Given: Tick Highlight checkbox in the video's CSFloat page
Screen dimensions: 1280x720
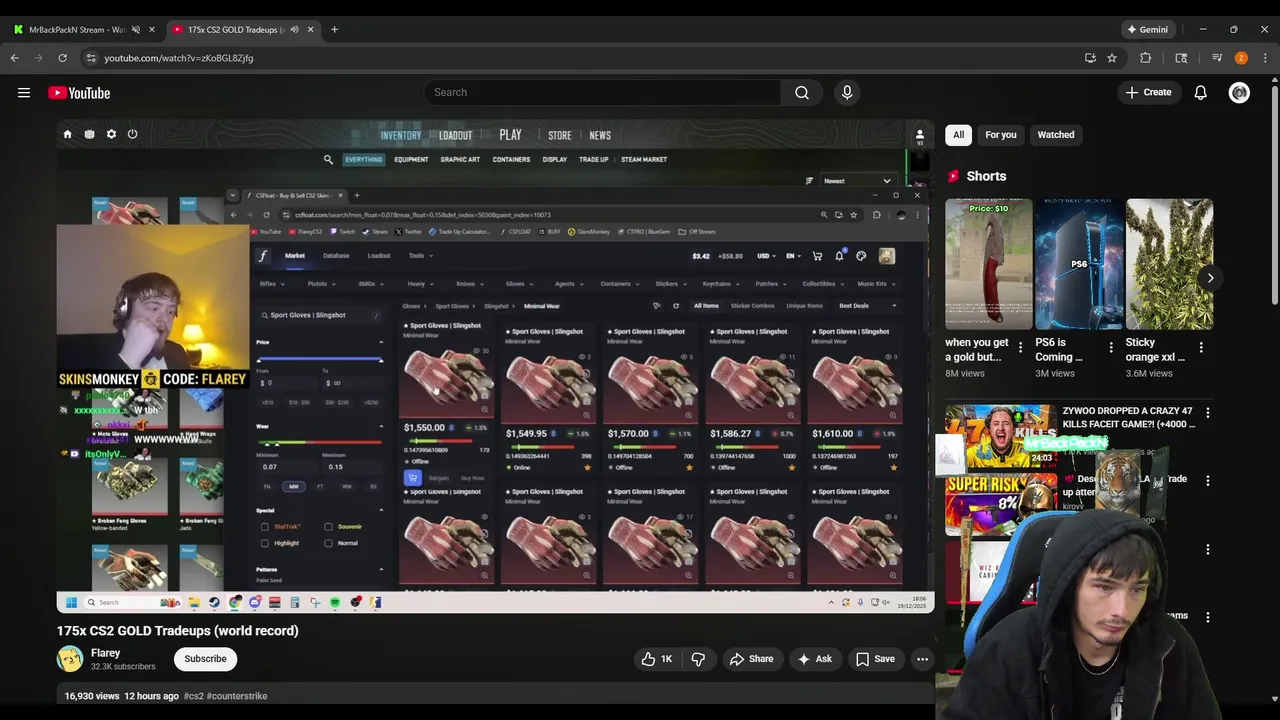Looking at the screenshot, I should pos(265,543).
